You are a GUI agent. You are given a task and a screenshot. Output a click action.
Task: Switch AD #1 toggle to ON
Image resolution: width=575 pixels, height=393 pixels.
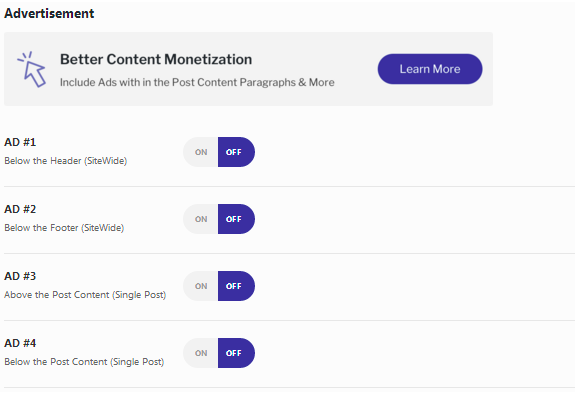tap(201, 152)
